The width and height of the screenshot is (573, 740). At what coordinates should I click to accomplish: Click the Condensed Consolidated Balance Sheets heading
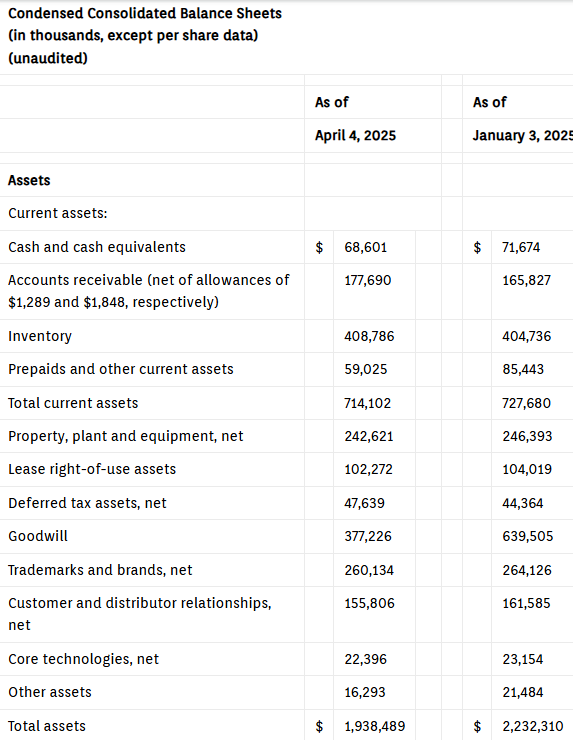point(145,13)
